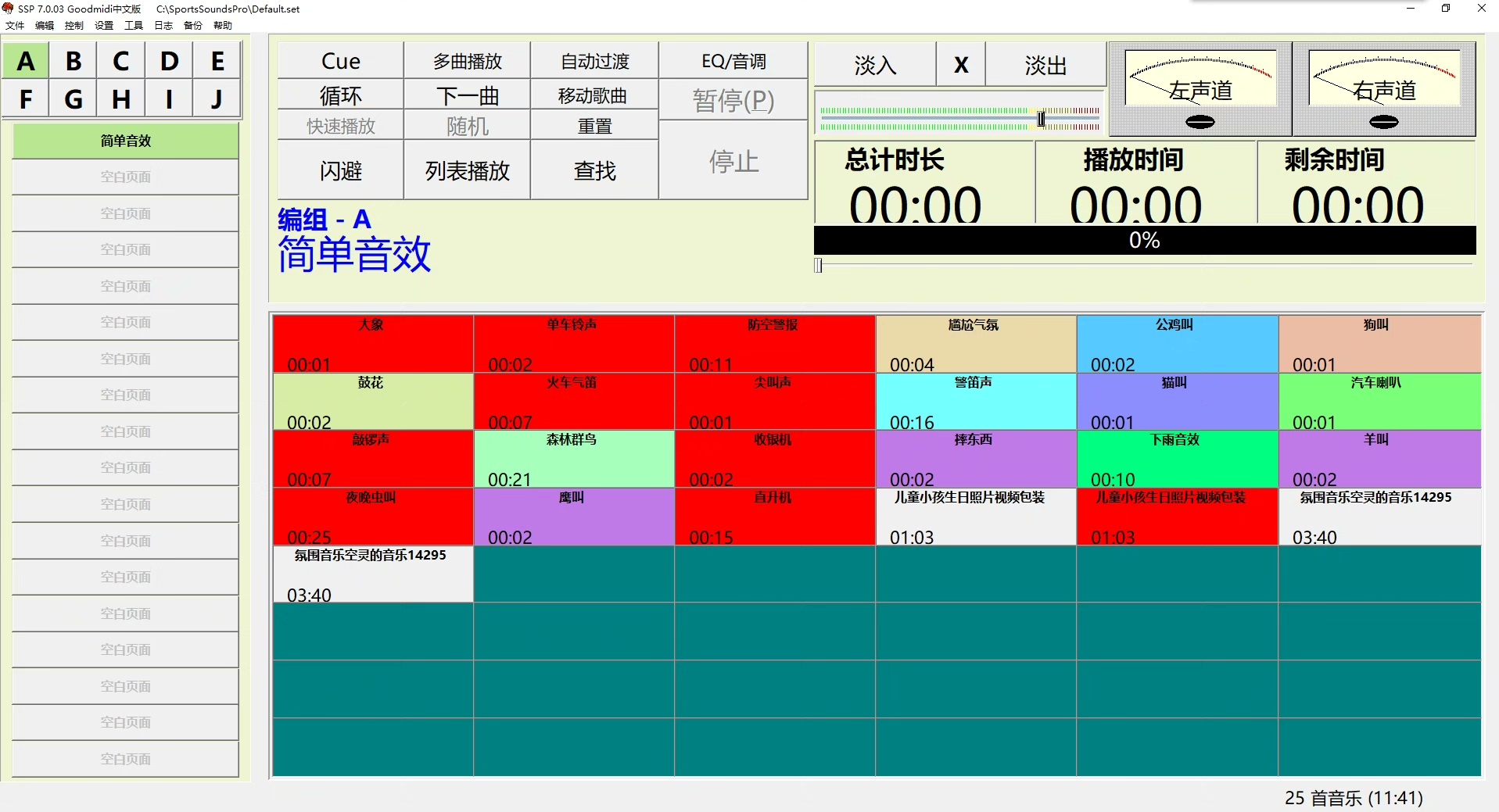Open the 文件 menu
Screen dimensions: 1499x812
(x=15, y=26)
